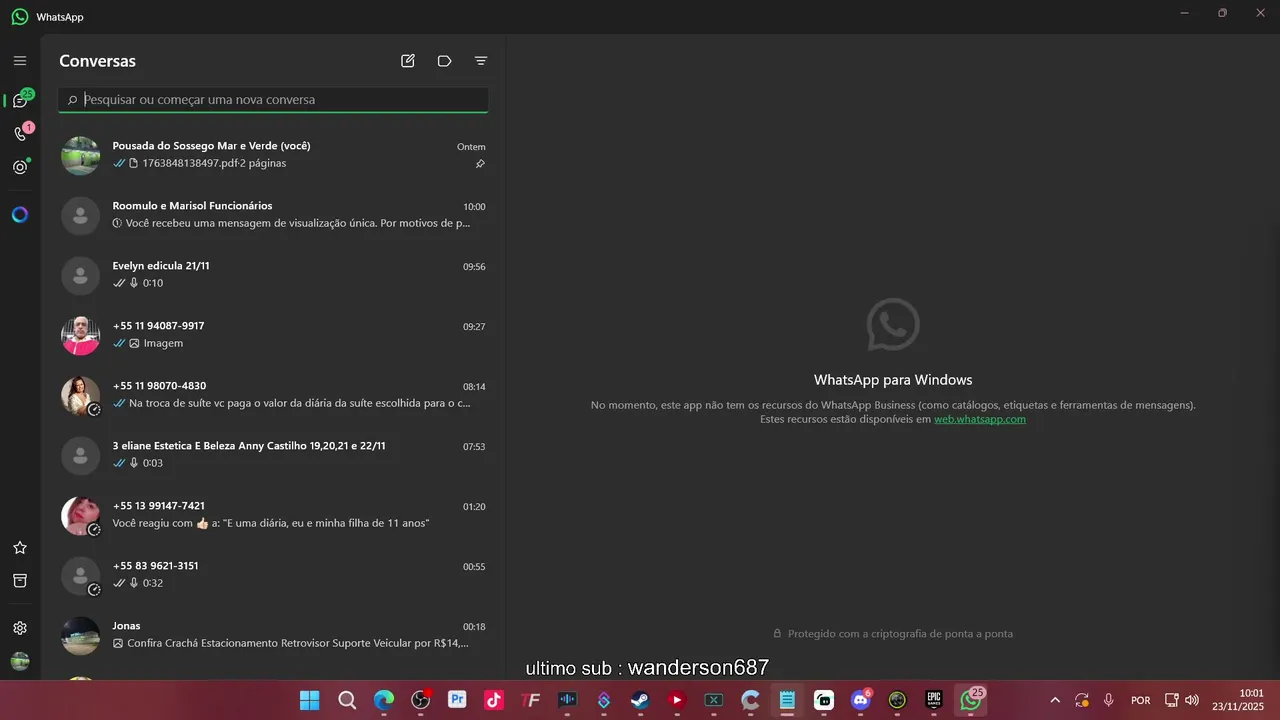Launch Microsoft Edge from taskbar
The width and height of the screenshot is (1280, 720).
point(384,700)
